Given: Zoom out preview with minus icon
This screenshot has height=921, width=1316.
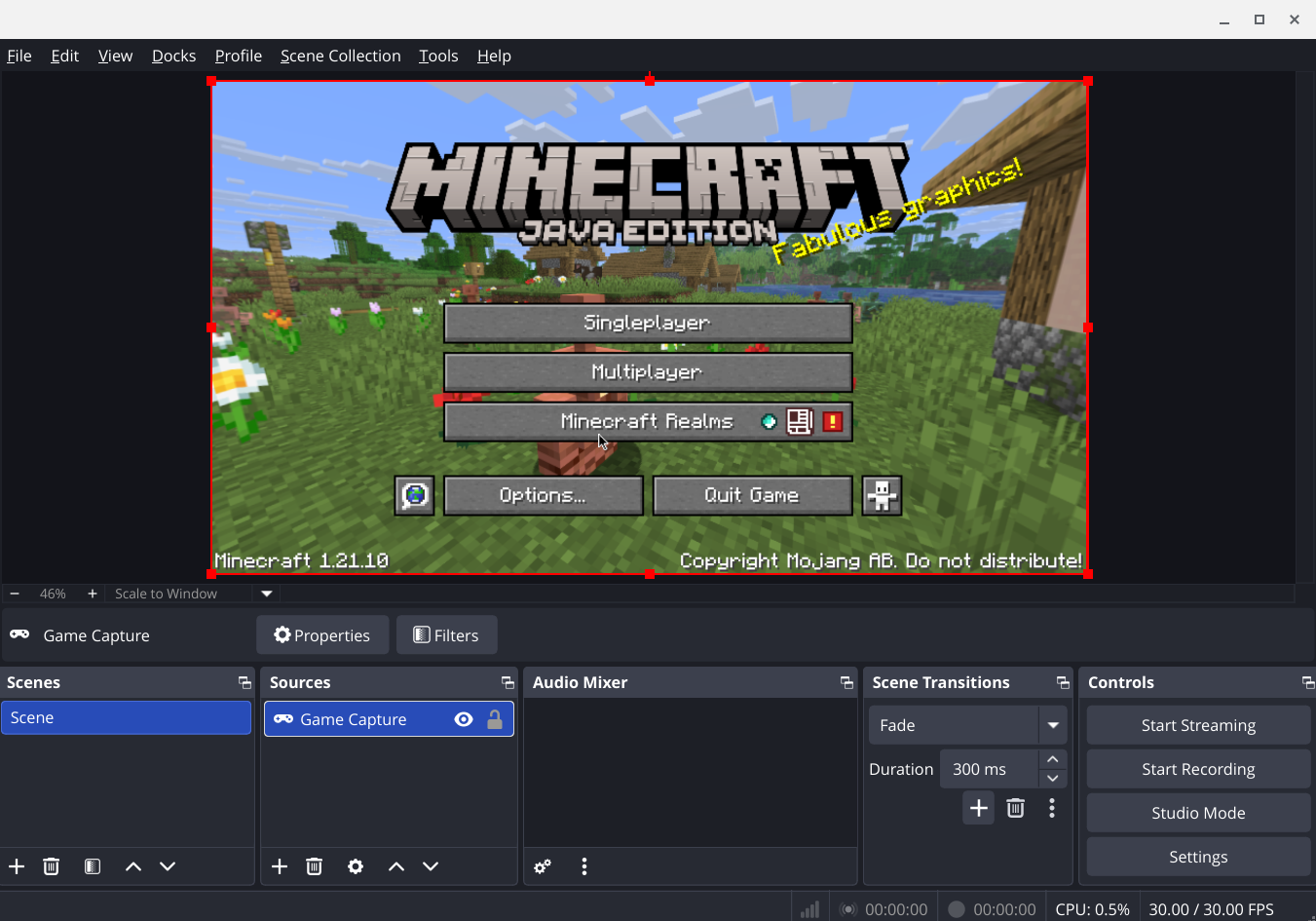Looking at the screenshot, I should pyautogui.click(x=15, y=594).
